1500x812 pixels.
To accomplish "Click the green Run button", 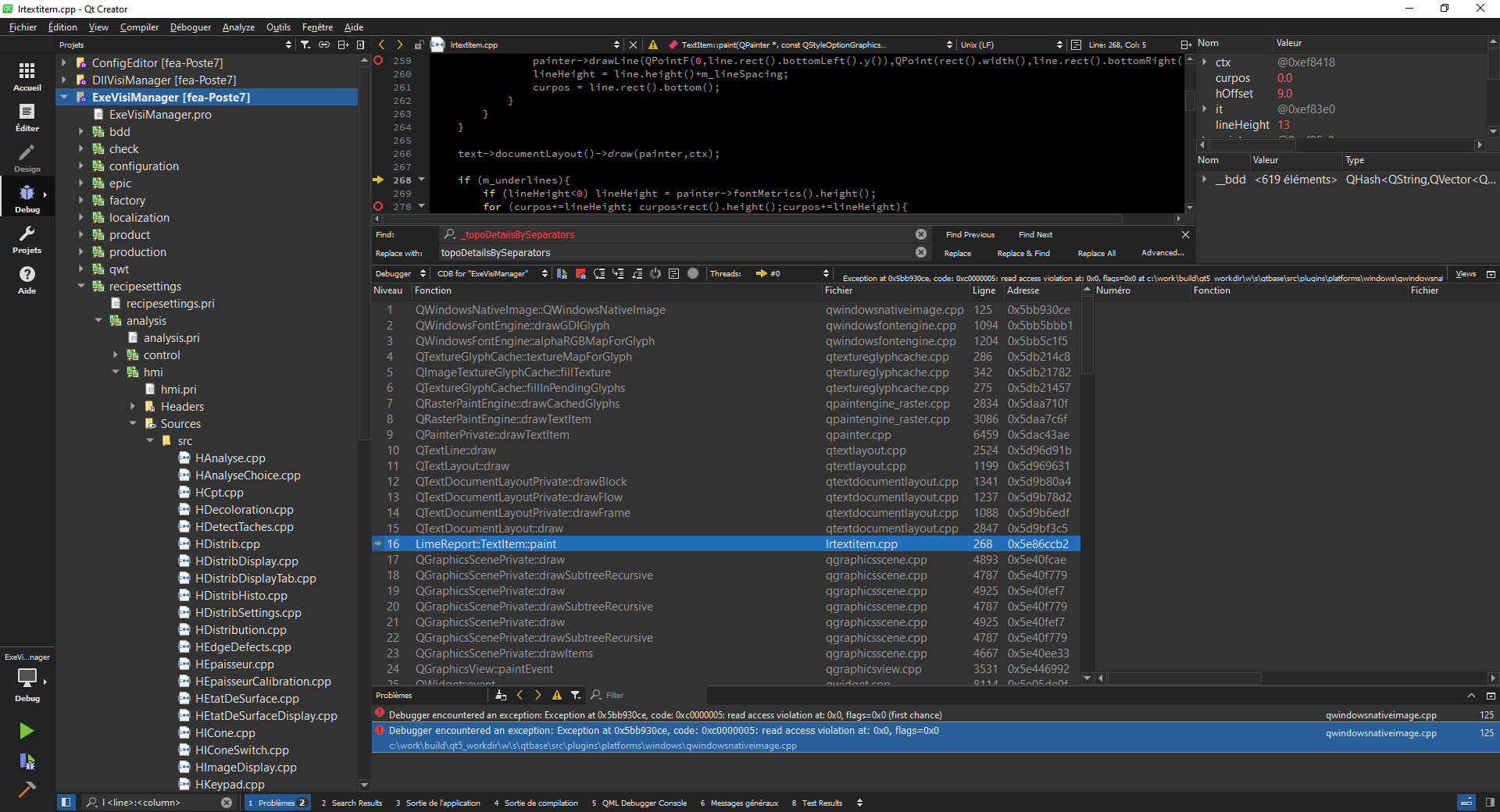I will [x=27, y=731].
